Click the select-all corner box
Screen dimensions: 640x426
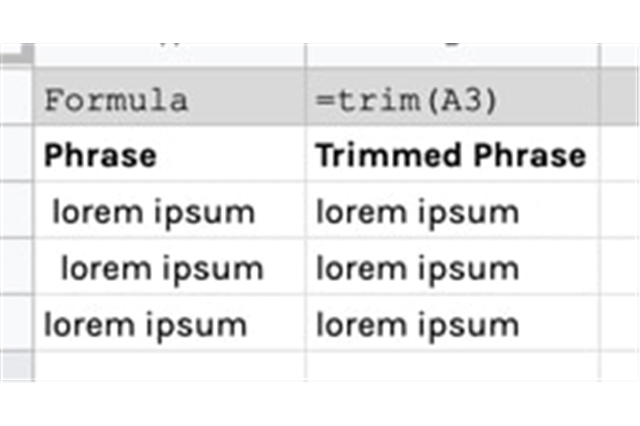click(x=16, y=54)
